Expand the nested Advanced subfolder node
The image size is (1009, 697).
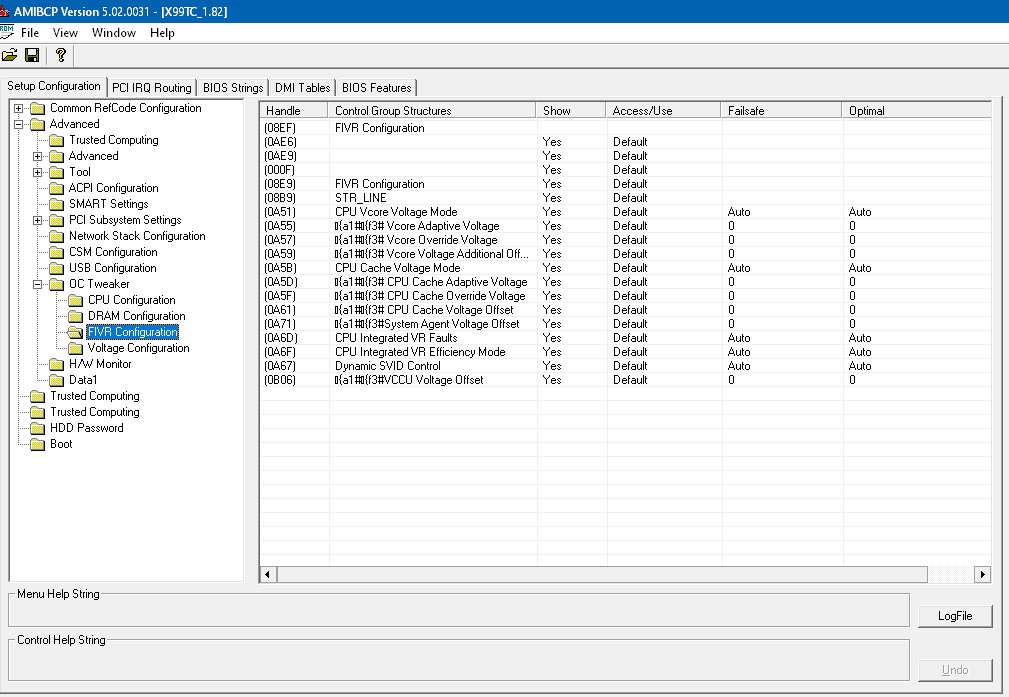click(37, 156)
